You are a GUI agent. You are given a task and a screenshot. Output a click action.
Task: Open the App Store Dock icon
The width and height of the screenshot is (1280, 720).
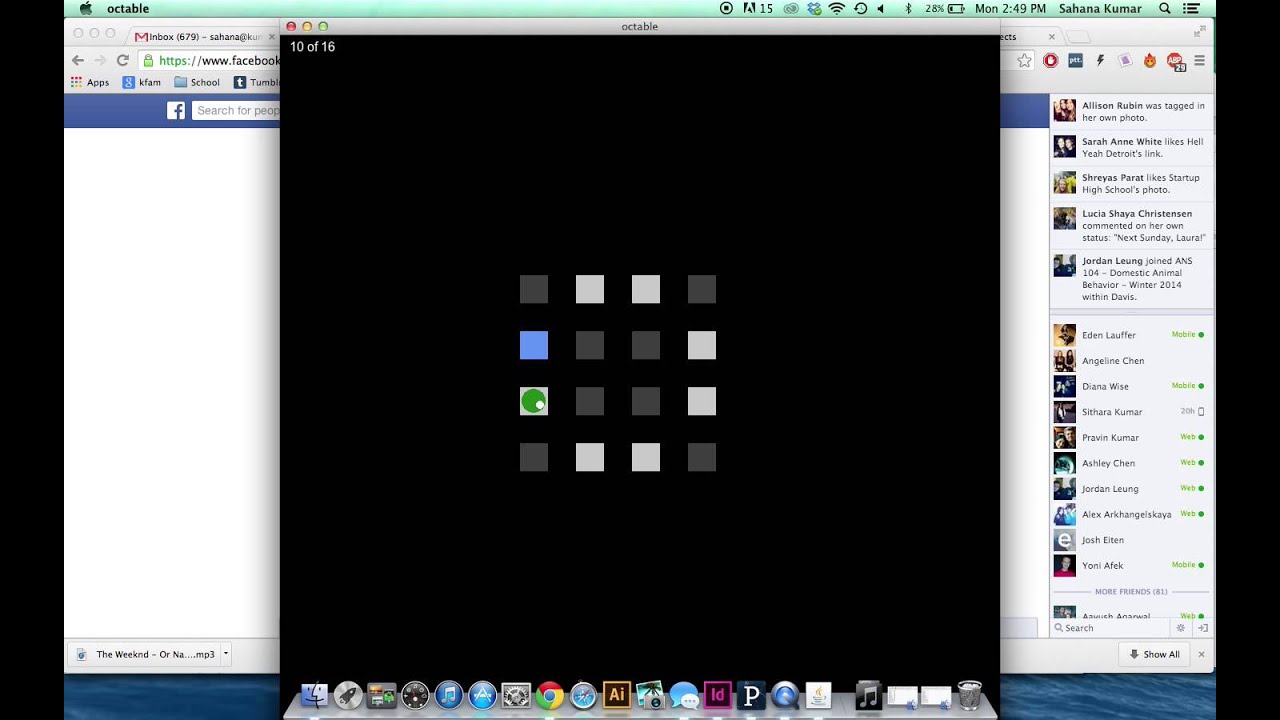(483, 694)
